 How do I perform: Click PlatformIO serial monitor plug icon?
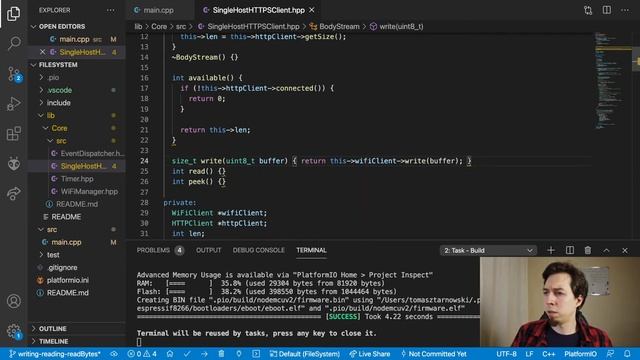pyautogui.click(x=239, y=354)
